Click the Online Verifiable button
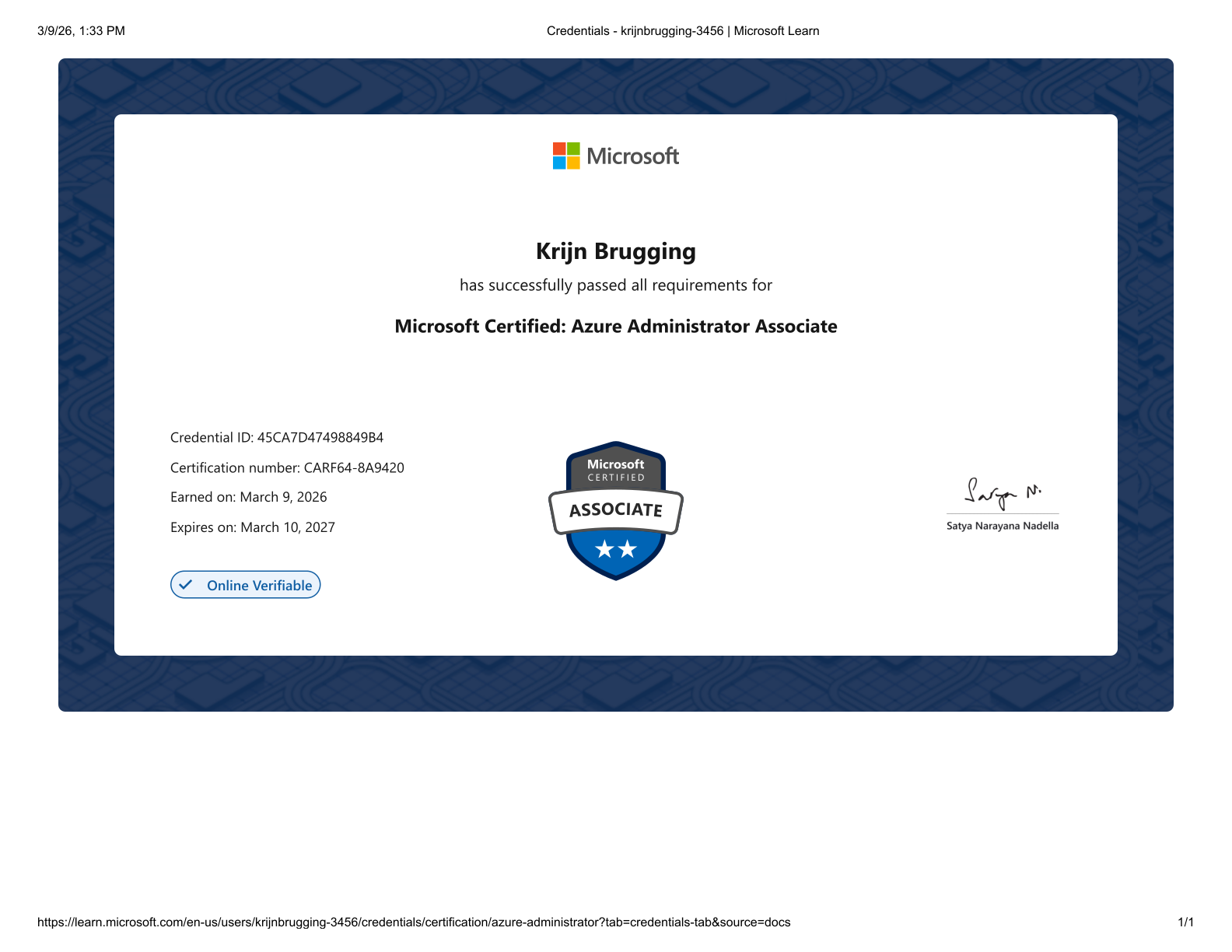Image resolution: width=1232 pixels, height=952 pixels. click(246, 585)
